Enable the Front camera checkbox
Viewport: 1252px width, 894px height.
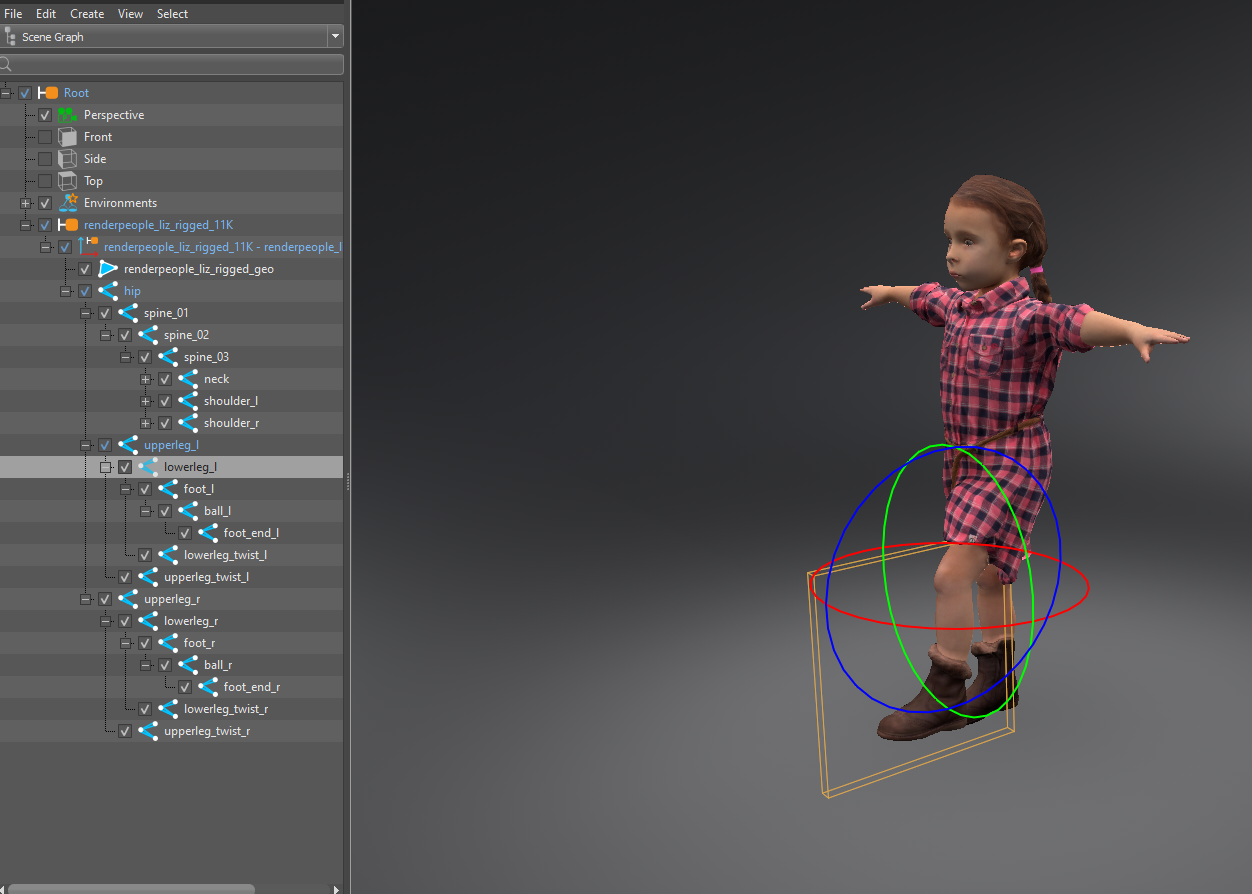45,136
